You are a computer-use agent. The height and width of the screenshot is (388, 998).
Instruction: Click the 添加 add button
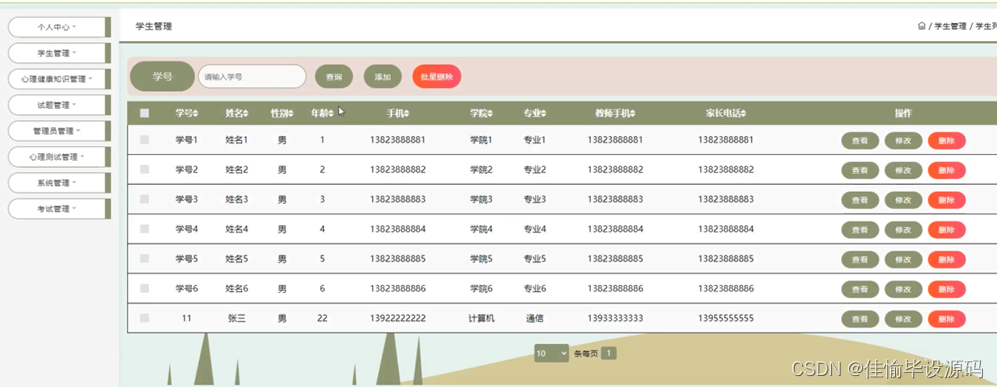(383, 76)
